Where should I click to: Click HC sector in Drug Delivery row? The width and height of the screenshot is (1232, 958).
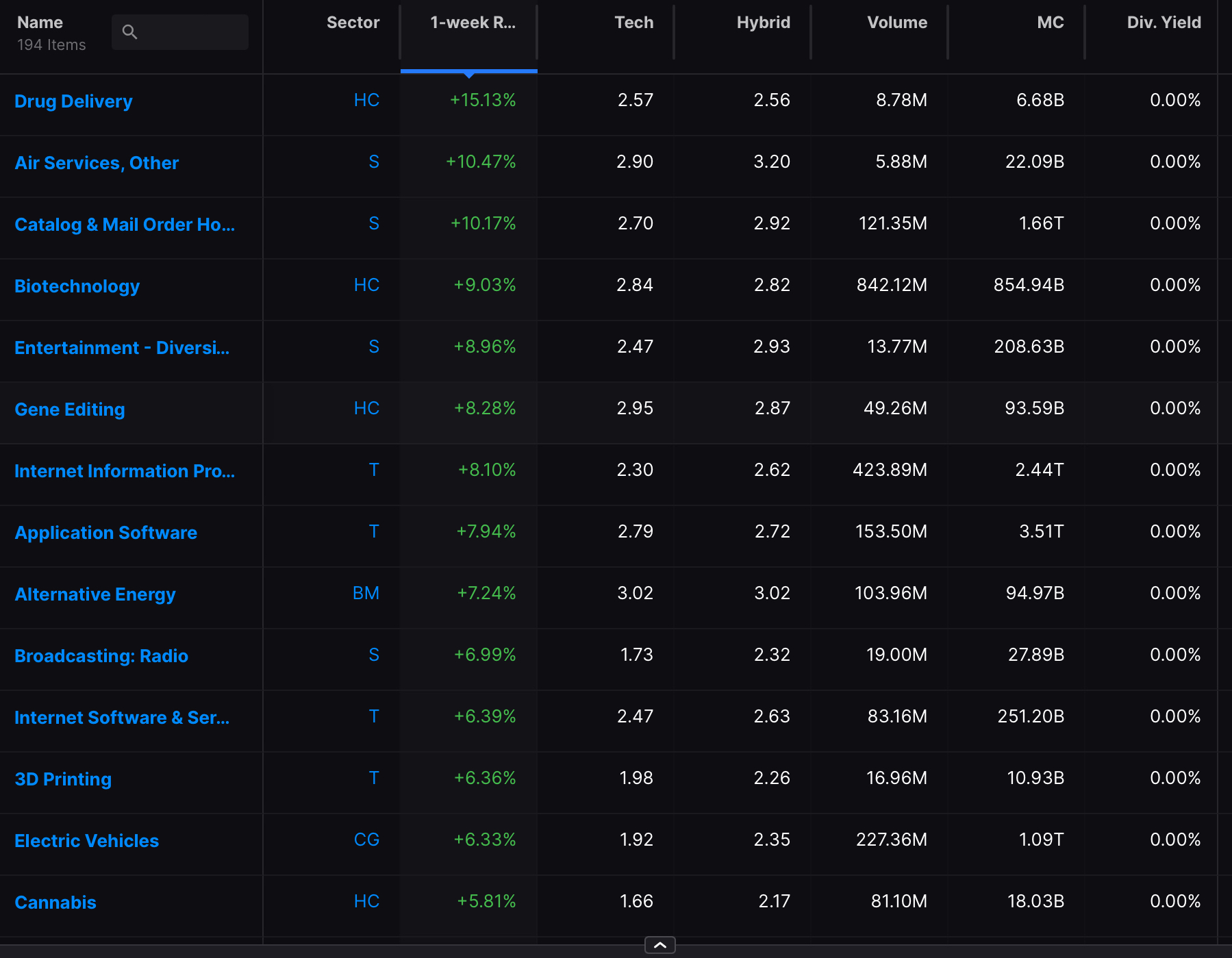point(366,100)
